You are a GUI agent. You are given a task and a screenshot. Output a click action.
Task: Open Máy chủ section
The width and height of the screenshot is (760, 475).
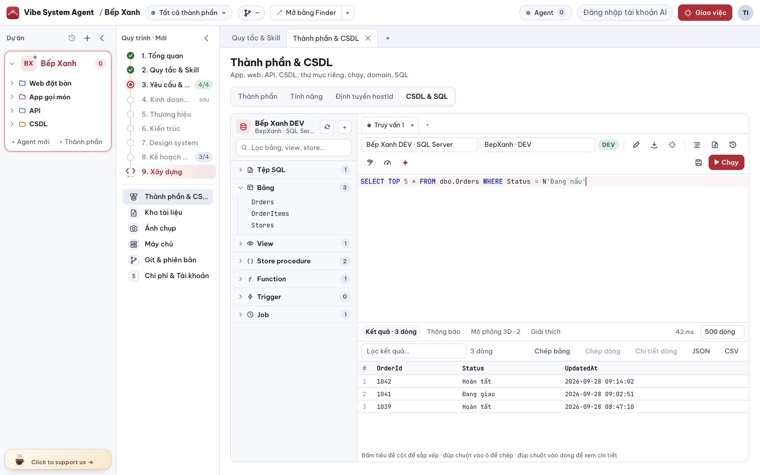[x=168, y=244]
